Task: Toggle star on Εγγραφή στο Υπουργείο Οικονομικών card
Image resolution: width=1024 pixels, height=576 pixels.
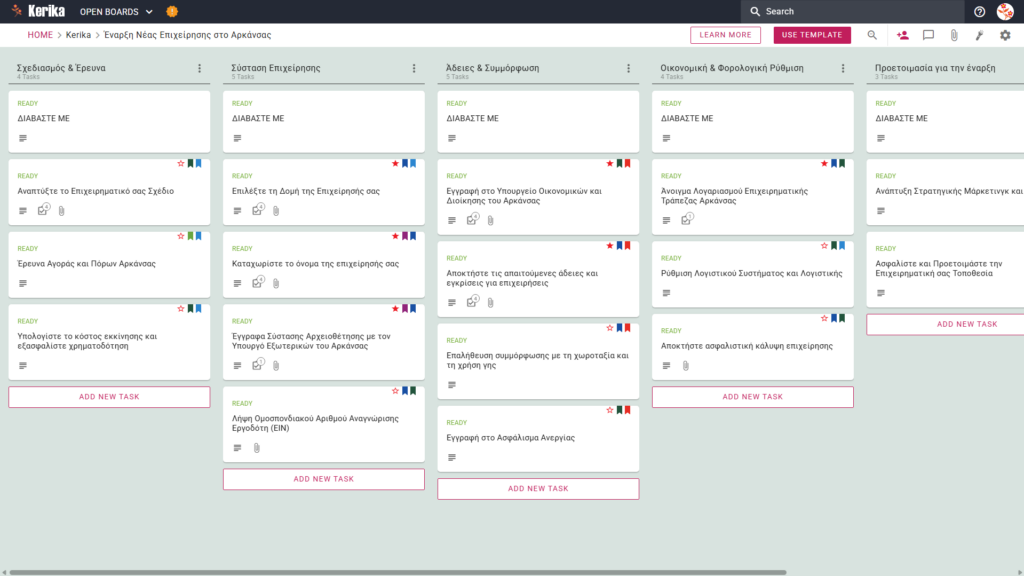Action: tap(610, 164)
